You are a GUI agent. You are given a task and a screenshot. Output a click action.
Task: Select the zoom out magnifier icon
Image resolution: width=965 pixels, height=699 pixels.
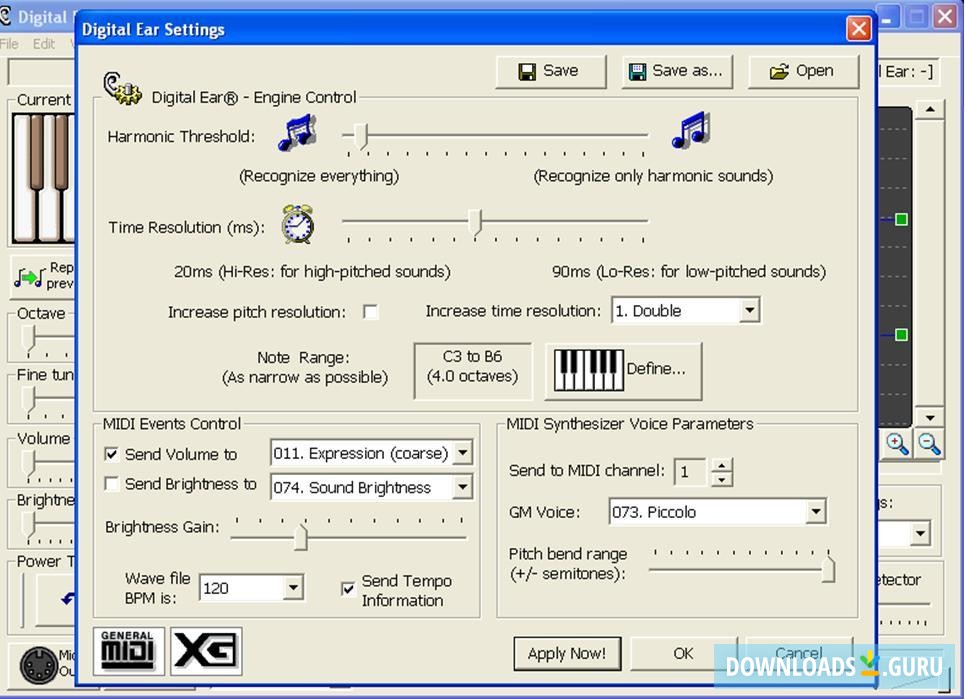[929, 444]
